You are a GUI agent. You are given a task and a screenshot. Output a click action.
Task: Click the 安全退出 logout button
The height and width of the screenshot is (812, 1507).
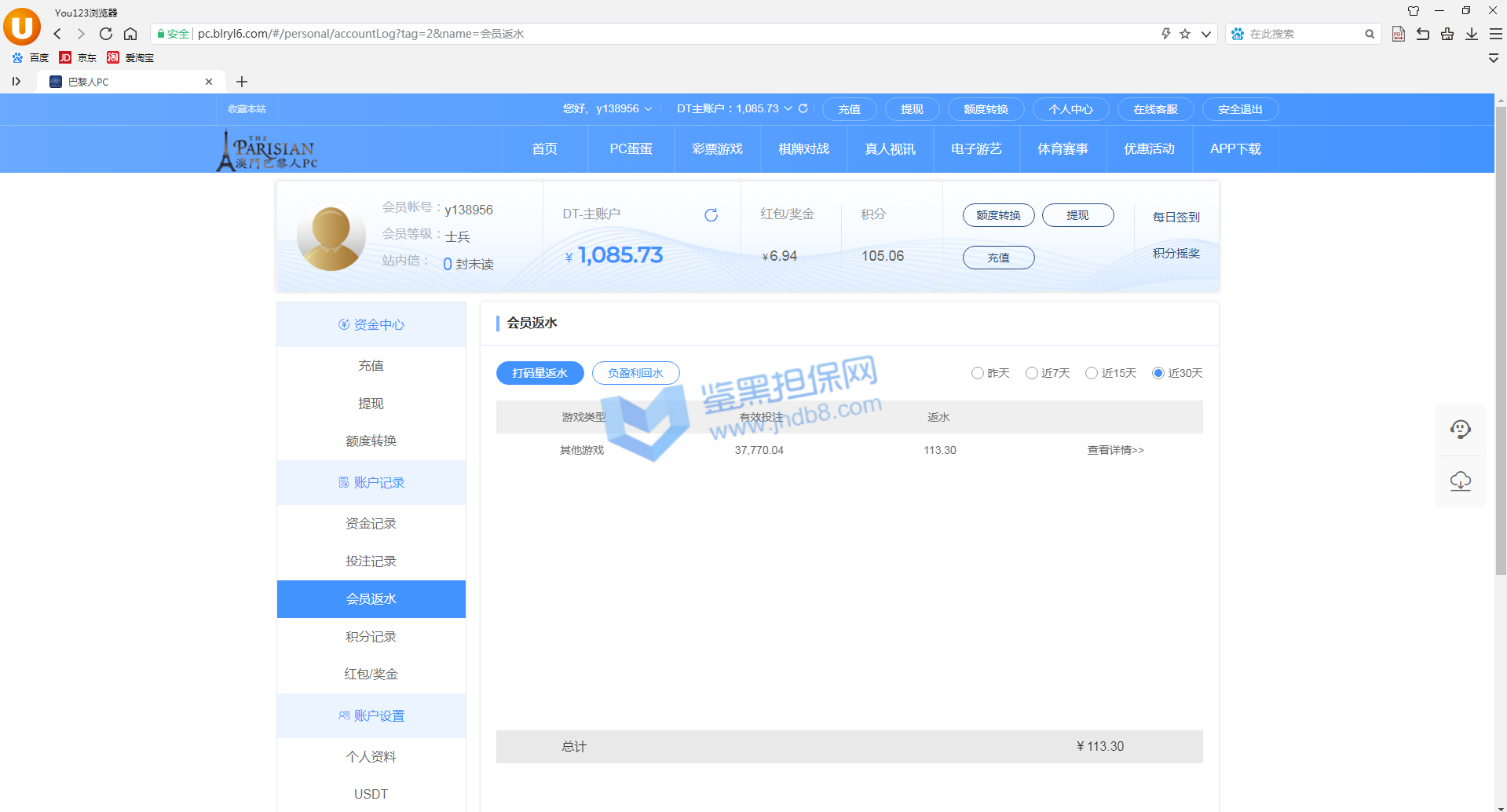pyautogui.click(x=1240, y=109)
